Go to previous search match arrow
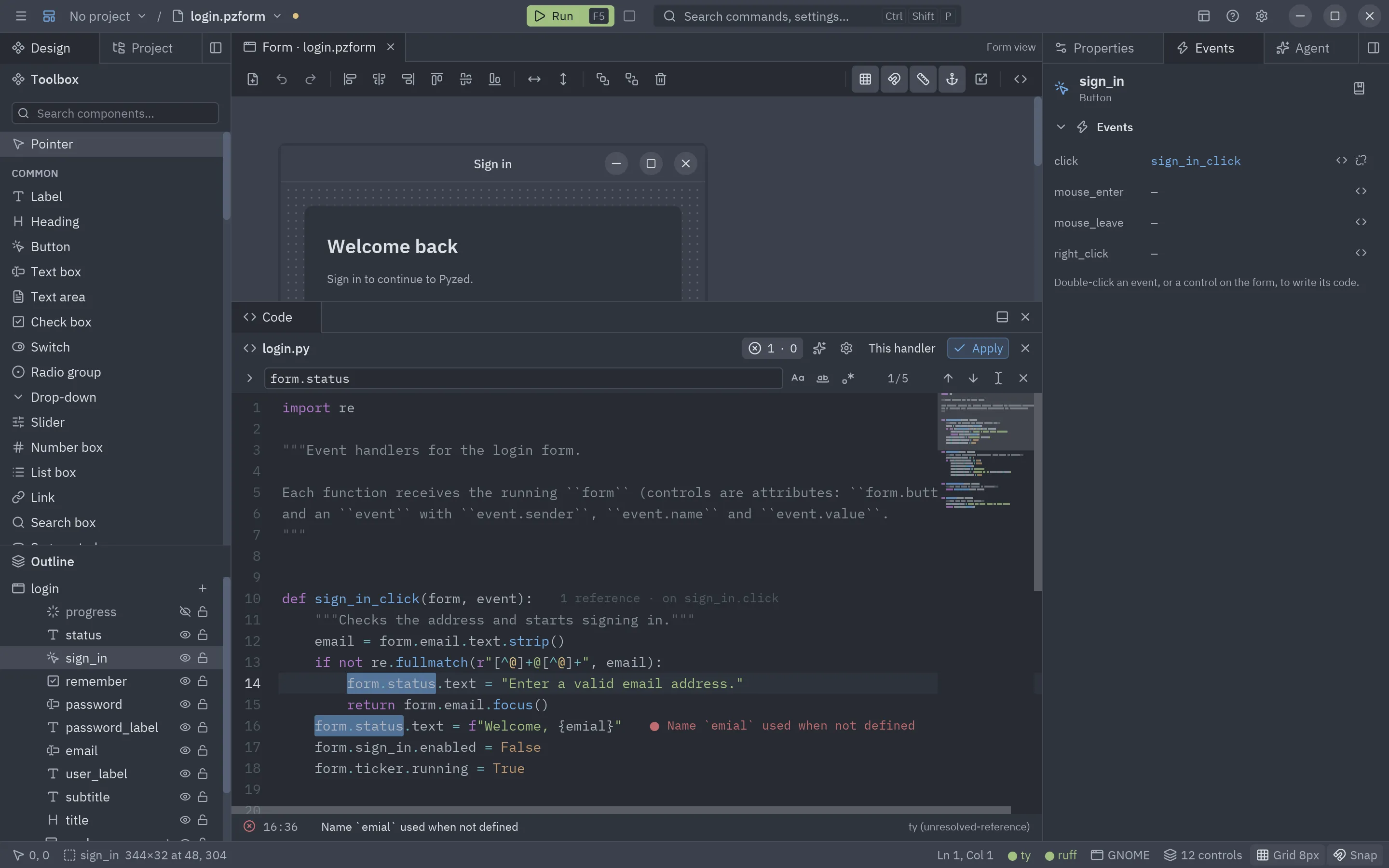This screenshot has height=868, width=1389. (x=948, y=379)
